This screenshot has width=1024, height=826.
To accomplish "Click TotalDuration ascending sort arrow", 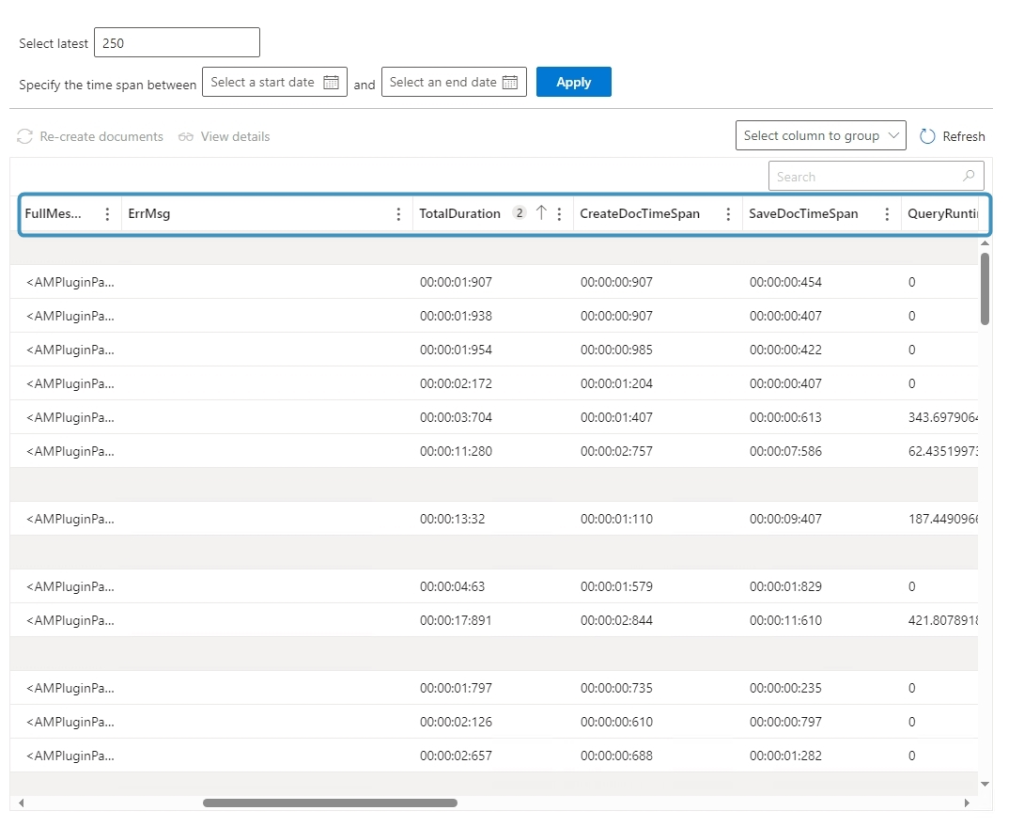I will [541, 213].
